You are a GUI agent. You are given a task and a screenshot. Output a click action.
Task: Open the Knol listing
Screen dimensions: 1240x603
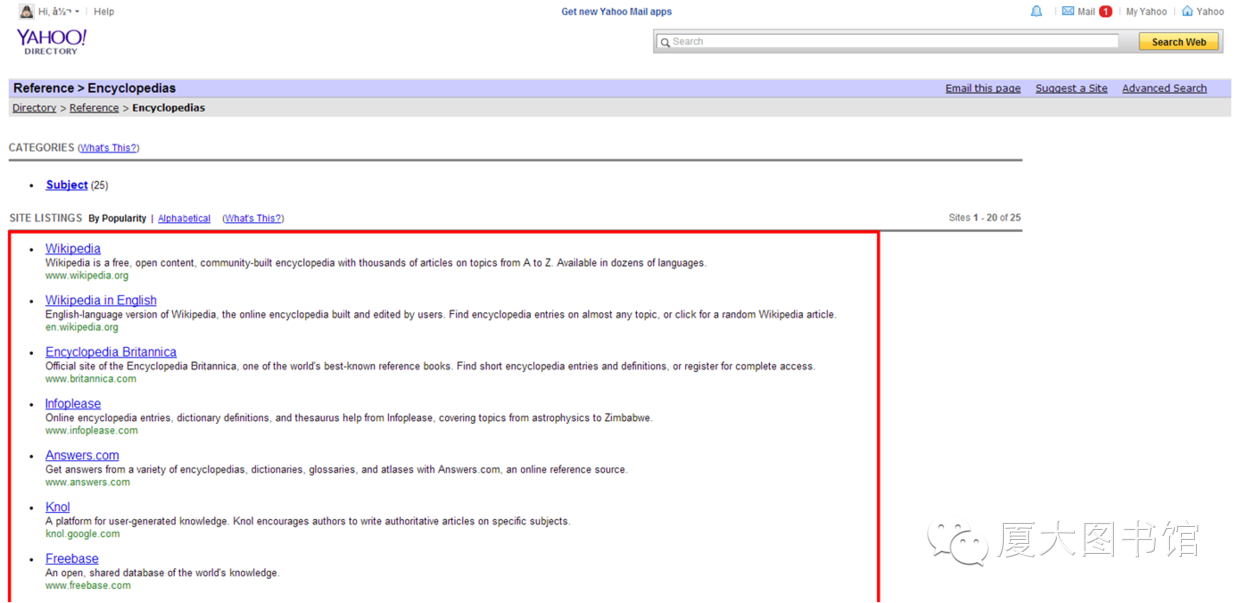pos(58,507)
